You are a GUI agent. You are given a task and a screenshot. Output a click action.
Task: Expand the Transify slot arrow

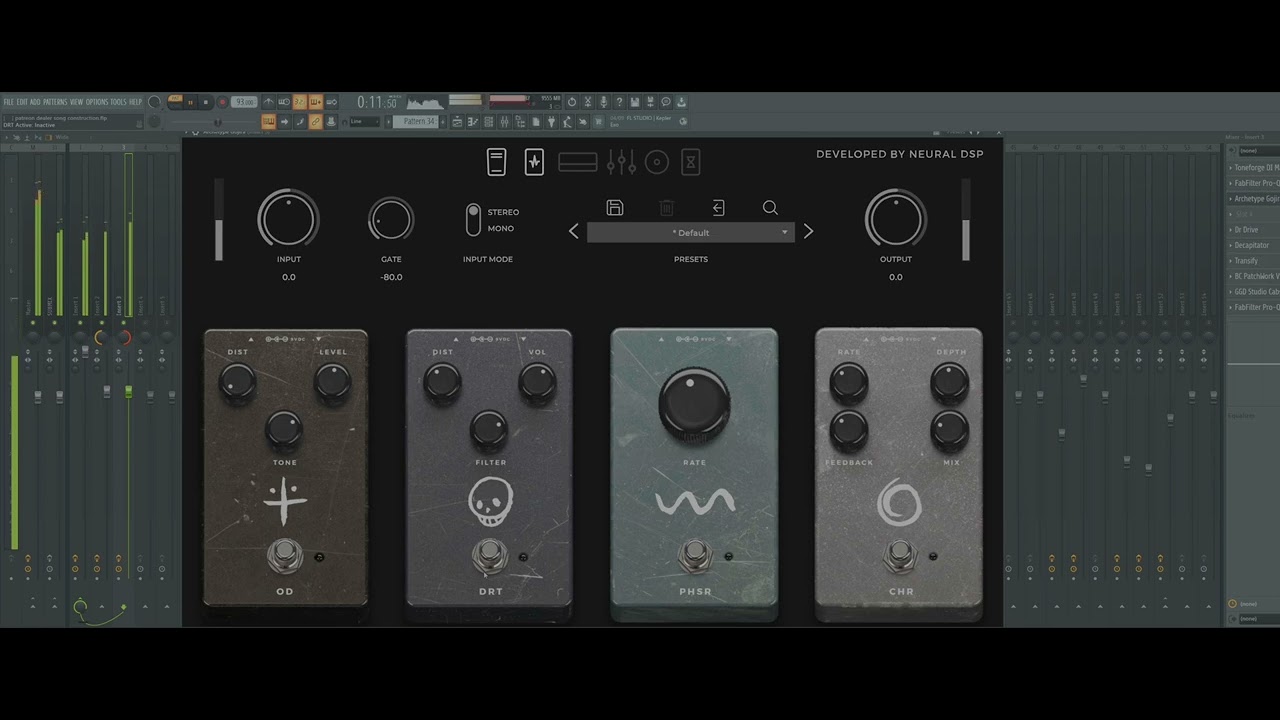tap(1230, 261)
